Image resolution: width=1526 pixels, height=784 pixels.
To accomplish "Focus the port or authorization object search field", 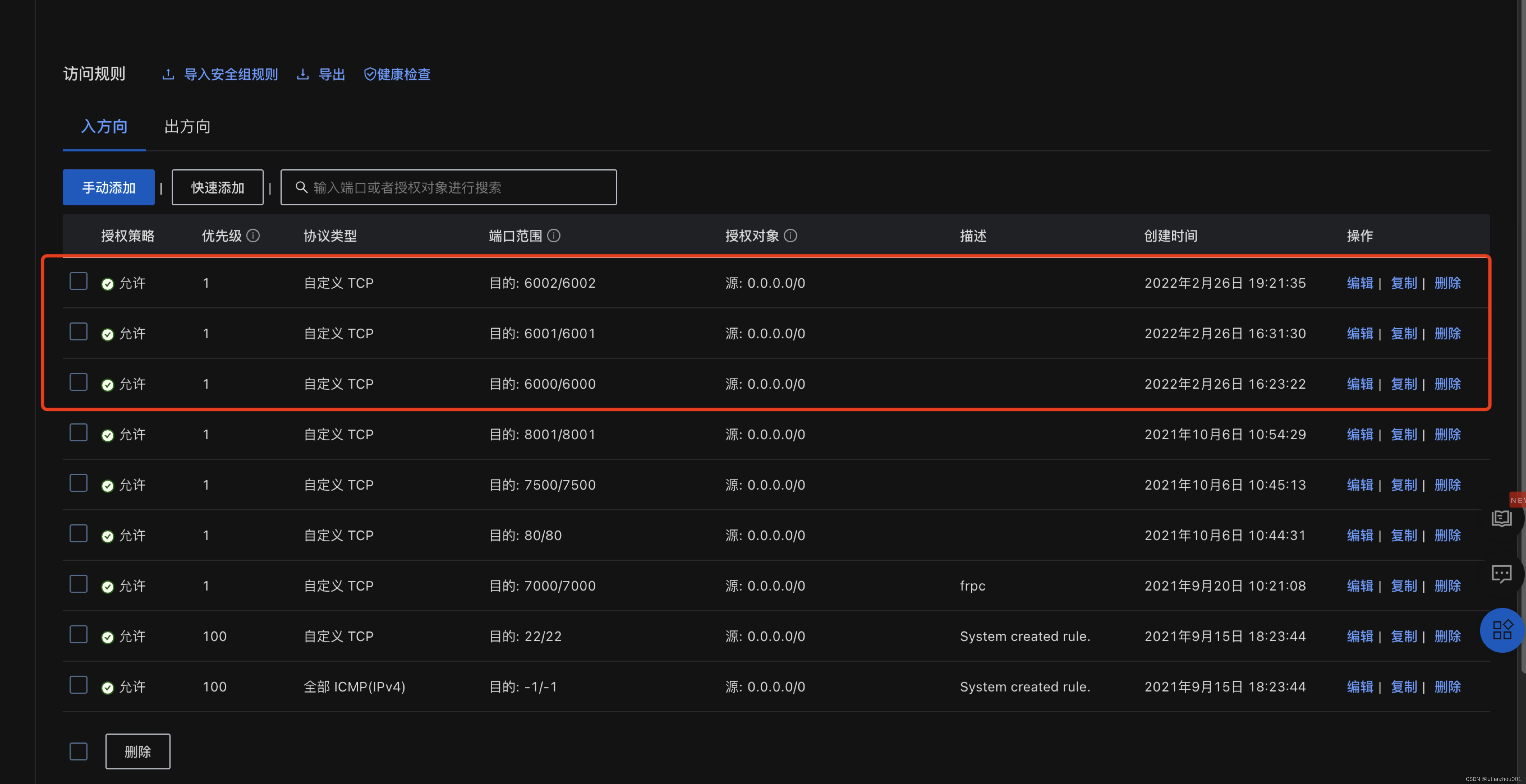I will (456, 188).
